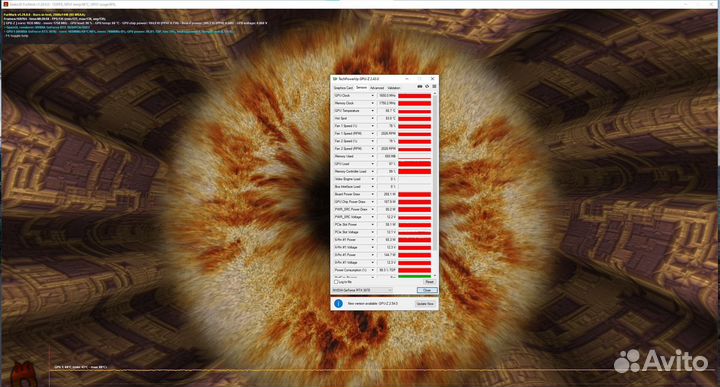Click the Memory Clock value field

click(387, 103)
